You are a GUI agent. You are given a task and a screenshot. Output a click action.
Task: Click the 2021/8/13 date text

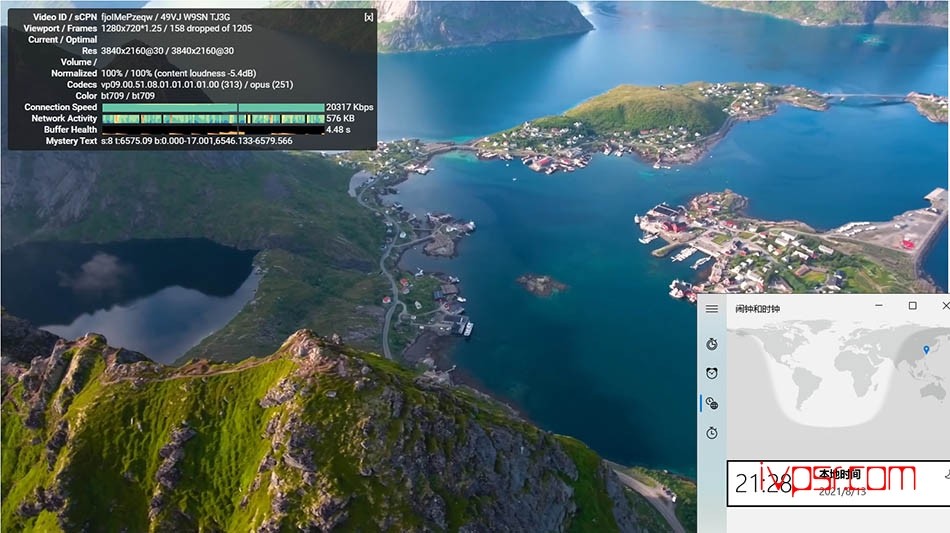click(x=842, y=492)
